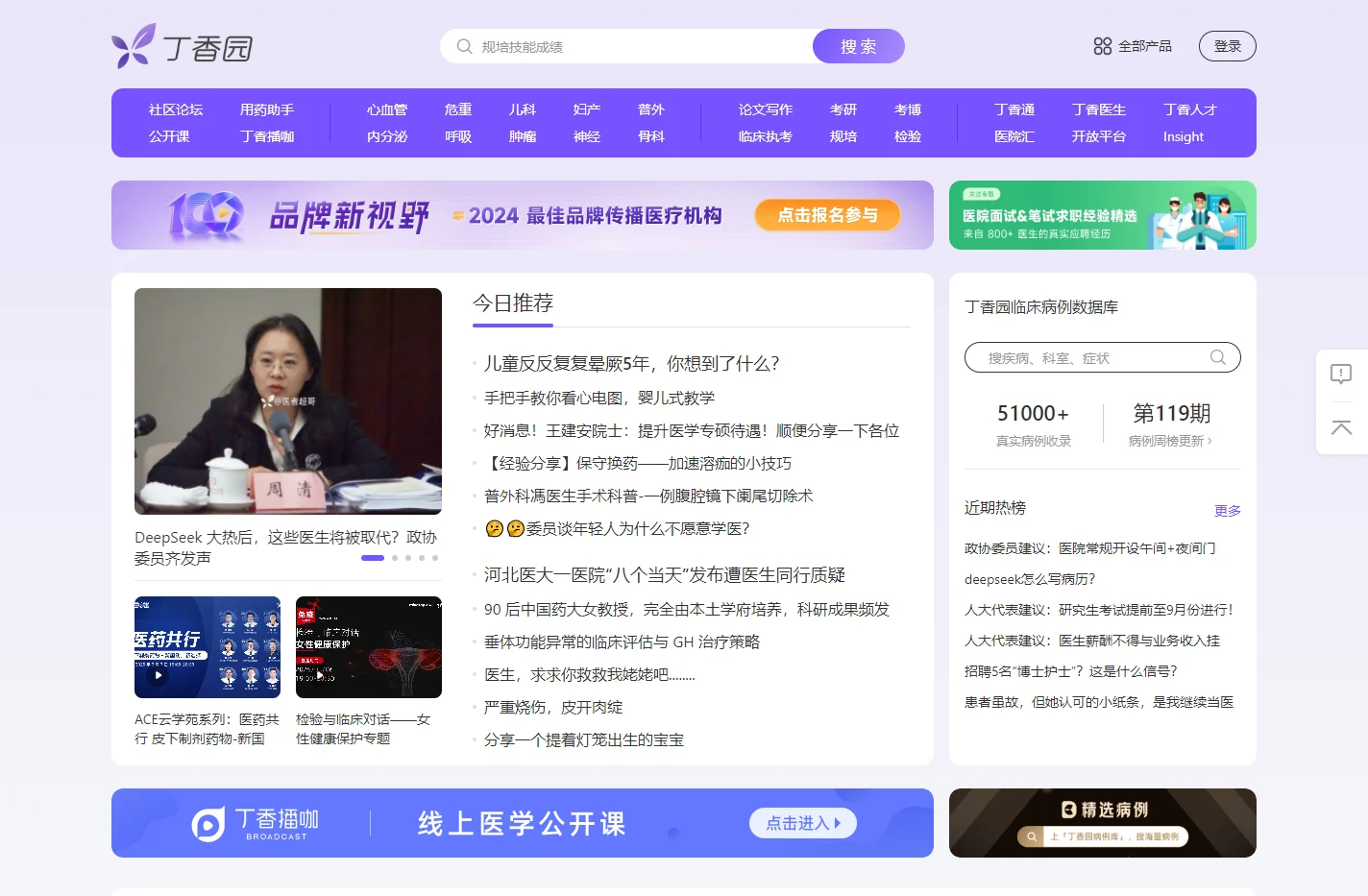Select 肿瘤 category
The image size is (1368, 896).
tap(523, 136)
